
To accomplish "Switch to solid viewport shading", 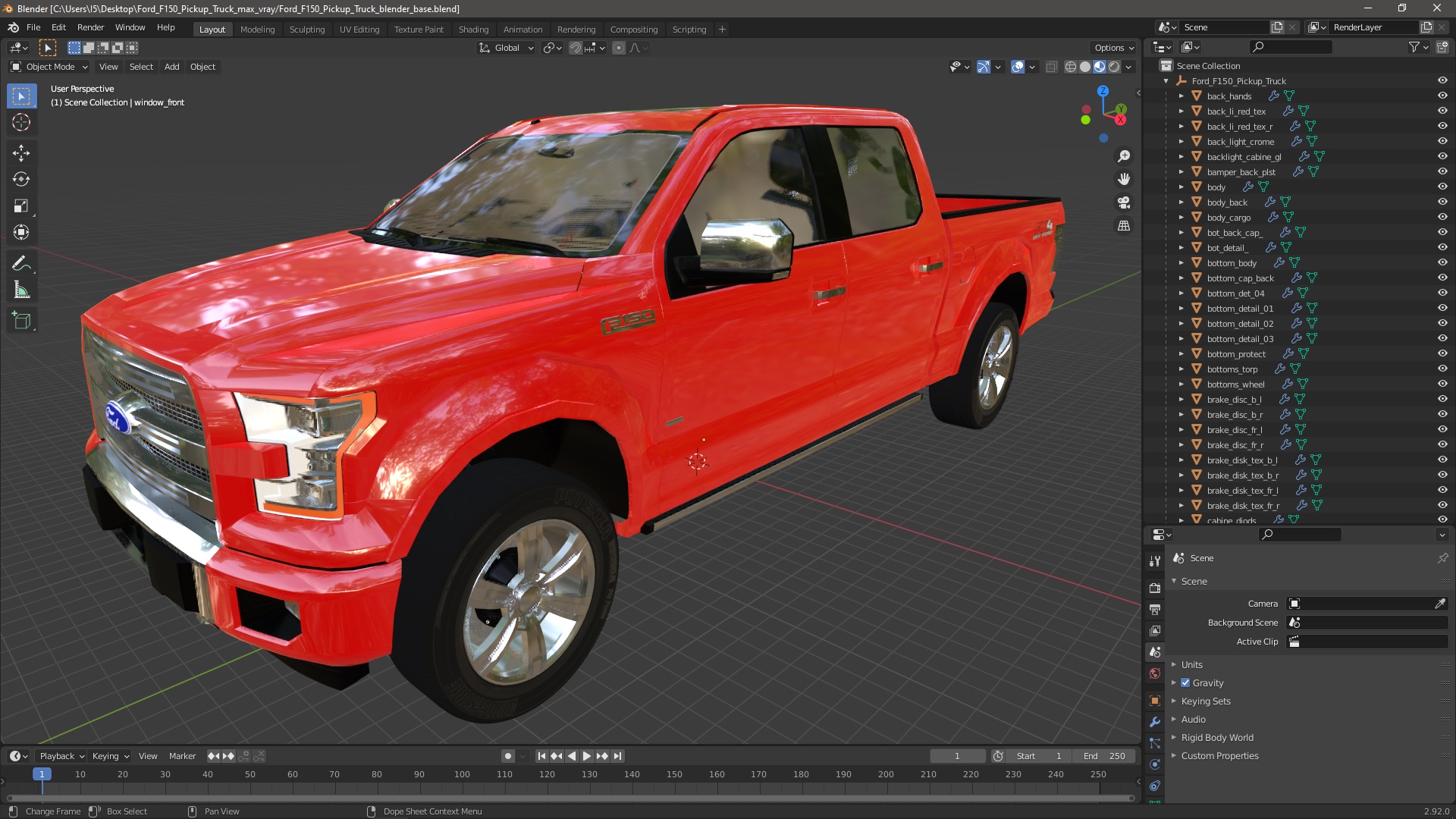I will (1085, 67).
